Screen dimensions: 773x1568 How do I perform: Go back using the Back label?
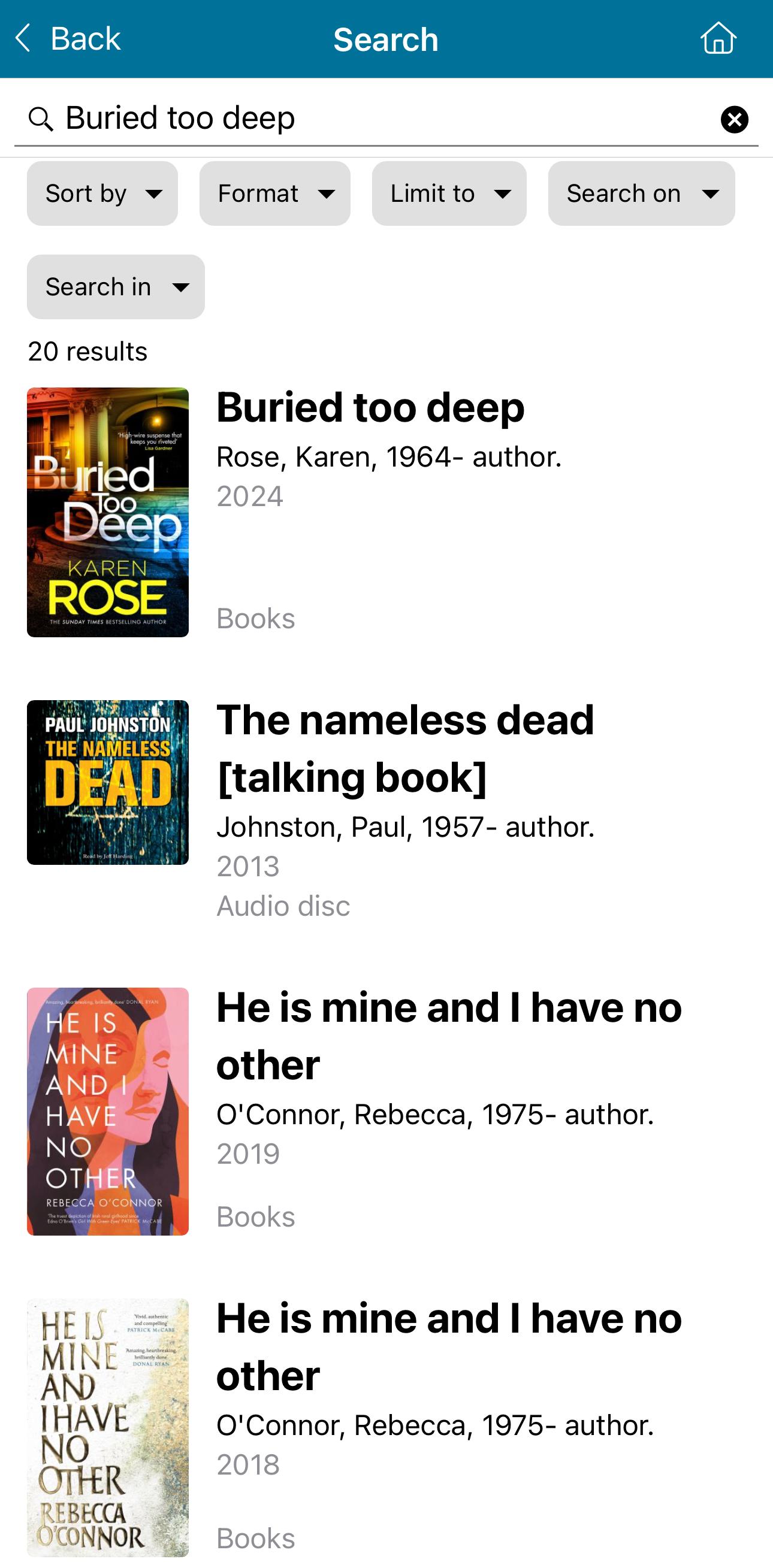click(x=85, y=39)
